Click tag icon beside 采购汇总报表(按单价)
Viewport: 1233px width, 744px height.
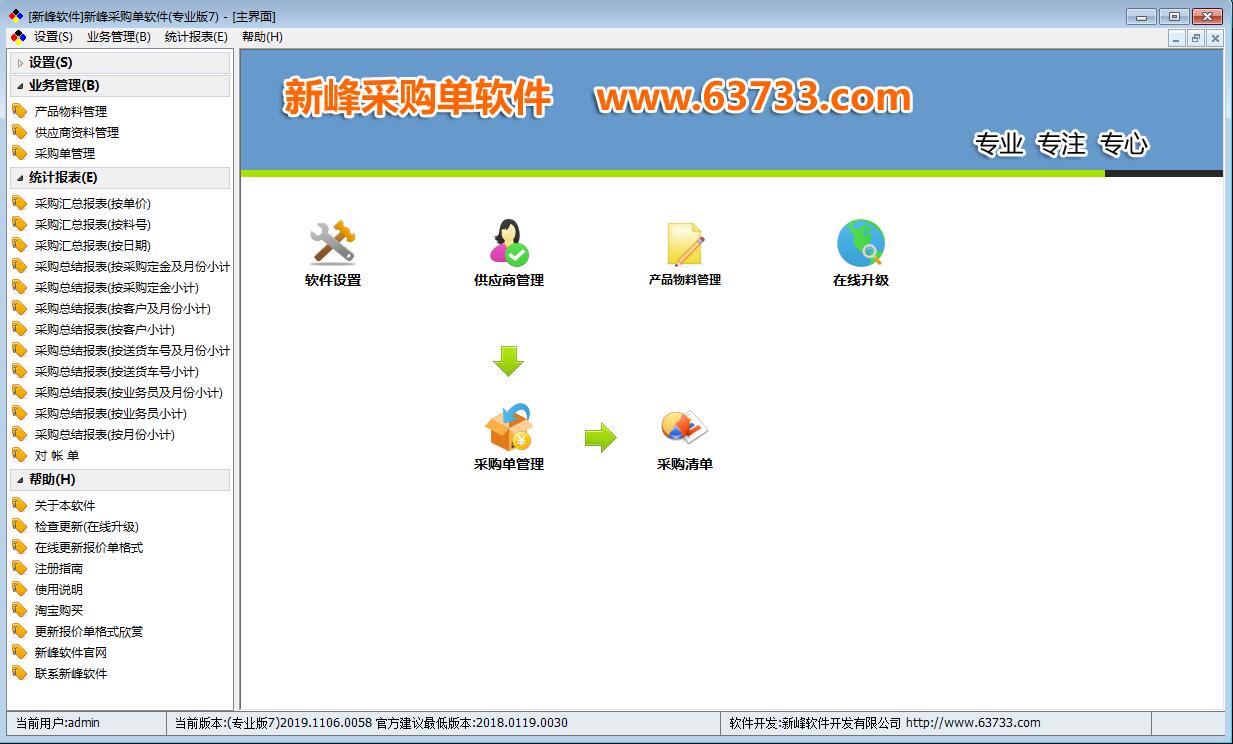click(x=19, y=203)
